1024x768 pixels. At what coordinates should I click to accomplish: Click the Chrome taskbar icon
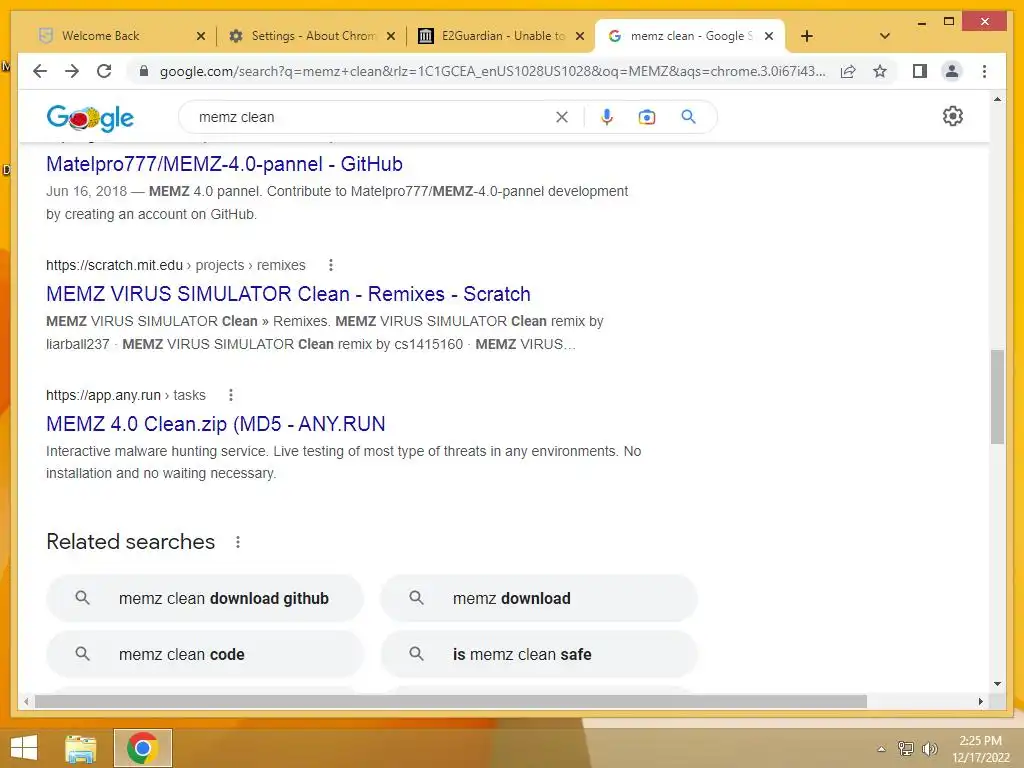pos(143,748)
